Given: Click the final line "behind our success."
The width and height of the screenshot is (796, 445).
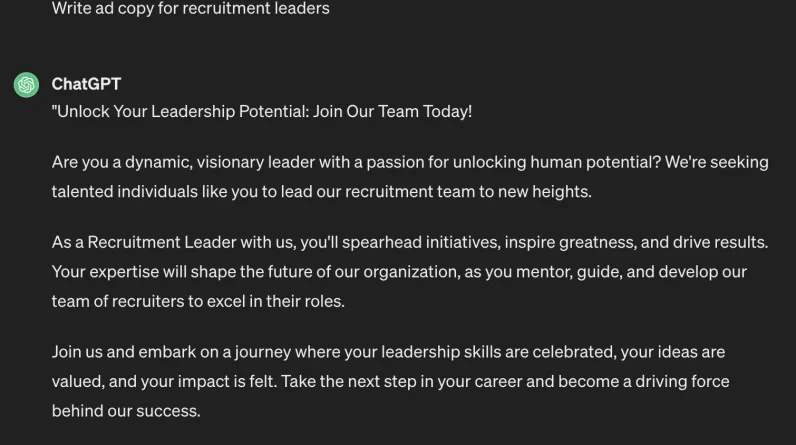Looking at the screenshot, I should [x=126, y=411].
